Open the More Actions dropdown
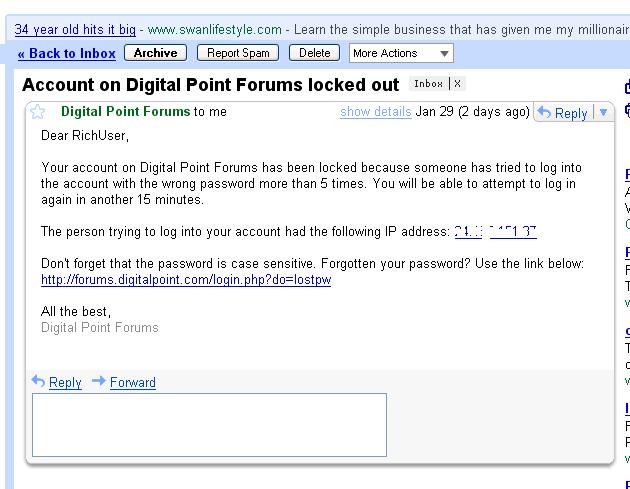The height and width of the screenshot is (489, 630). (x=401, y=53)
